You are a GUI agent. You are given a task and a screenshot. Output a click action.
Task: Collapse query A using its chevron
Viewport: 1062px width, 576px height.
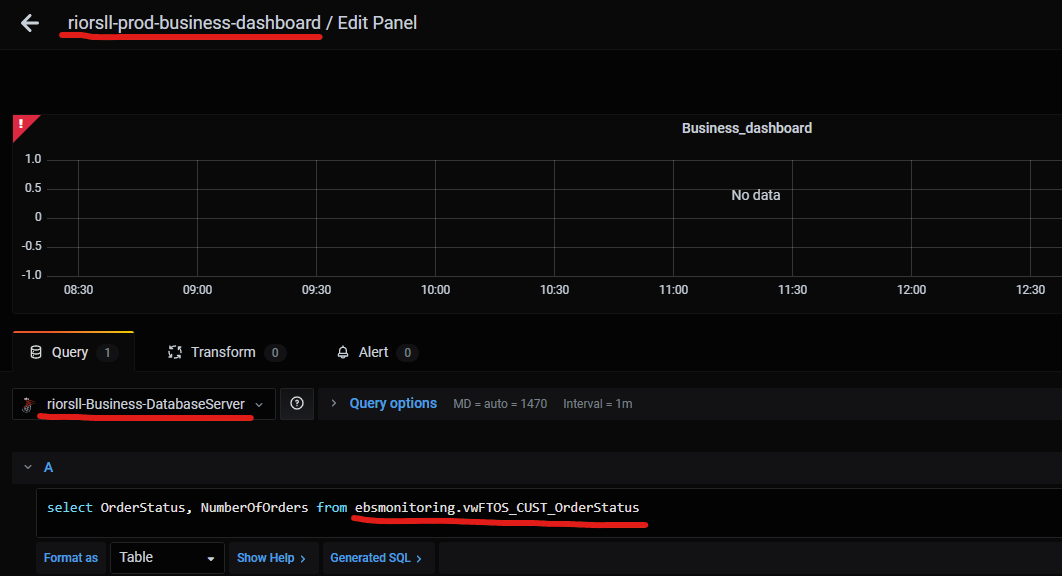(x=27, y=468)
